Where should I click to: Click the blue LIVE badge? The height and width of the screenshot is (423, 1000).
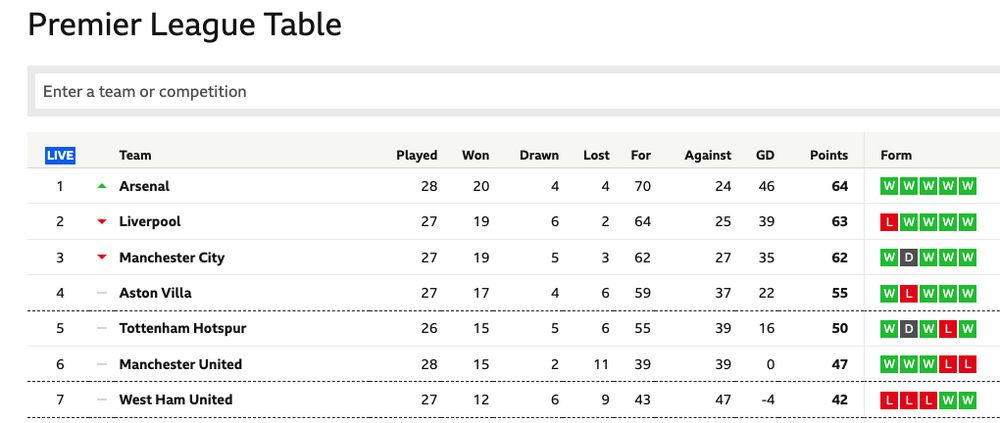coord(60,155)
